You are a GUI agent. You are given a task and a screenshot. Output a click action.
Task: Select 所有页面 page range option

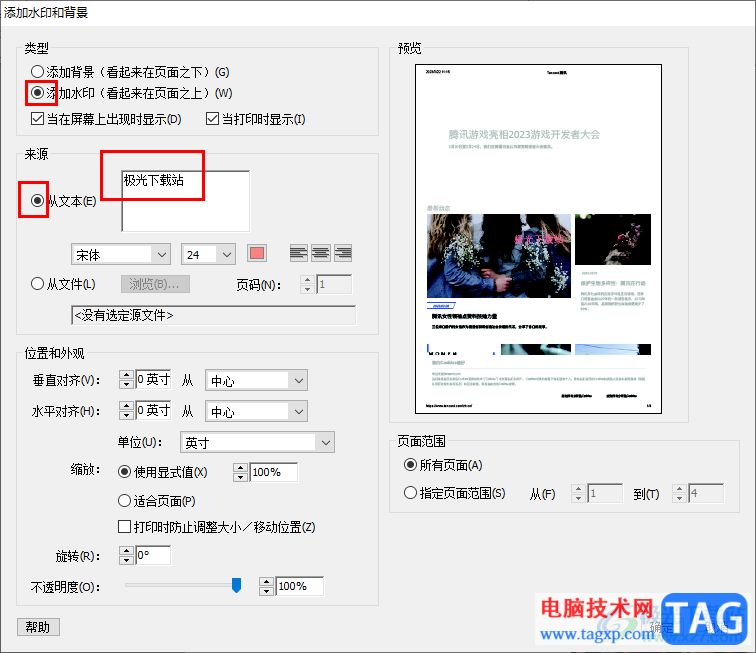410,464
